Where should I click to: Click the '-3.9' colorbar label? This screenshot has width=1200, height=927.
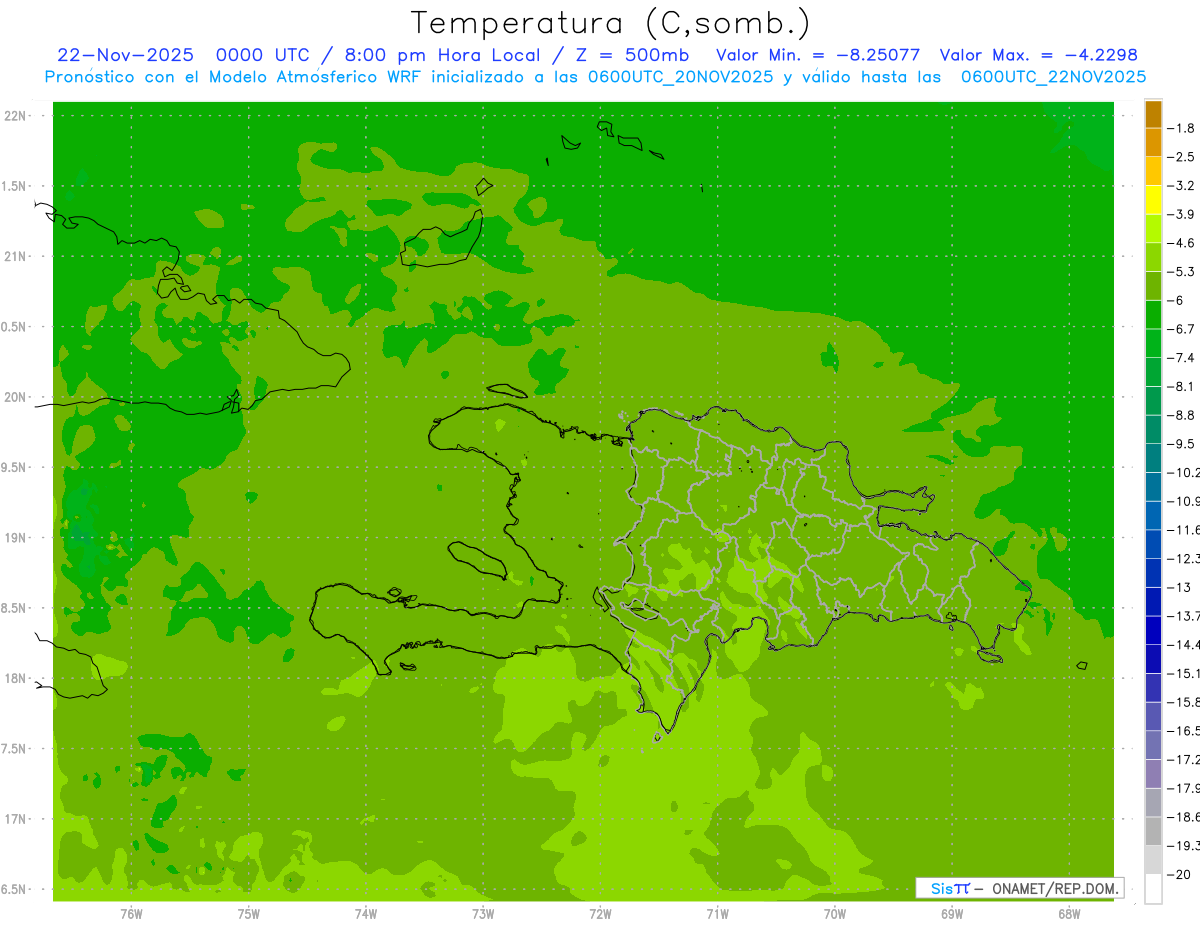pos(1182,214)
